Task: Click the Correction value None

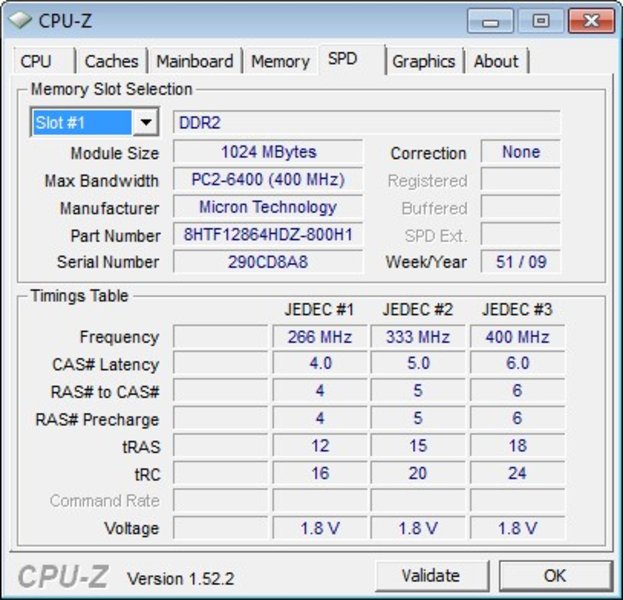Action: [520, 152]
